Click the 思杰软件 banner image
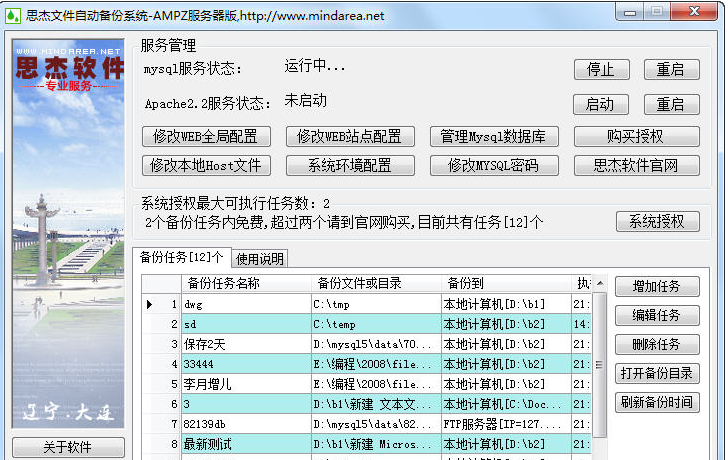The image size is (728, 460). tap(68, 233)
